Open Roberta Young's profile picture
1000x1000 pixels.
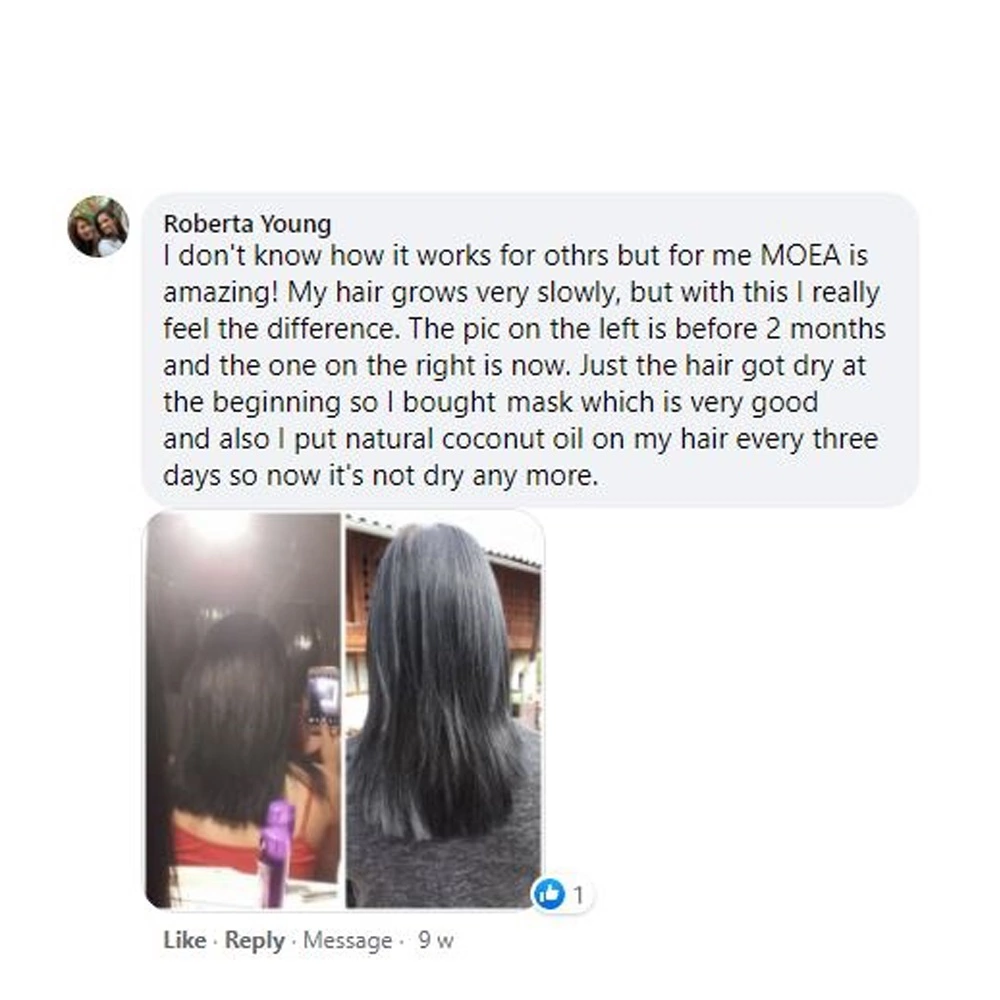point(98,226)
